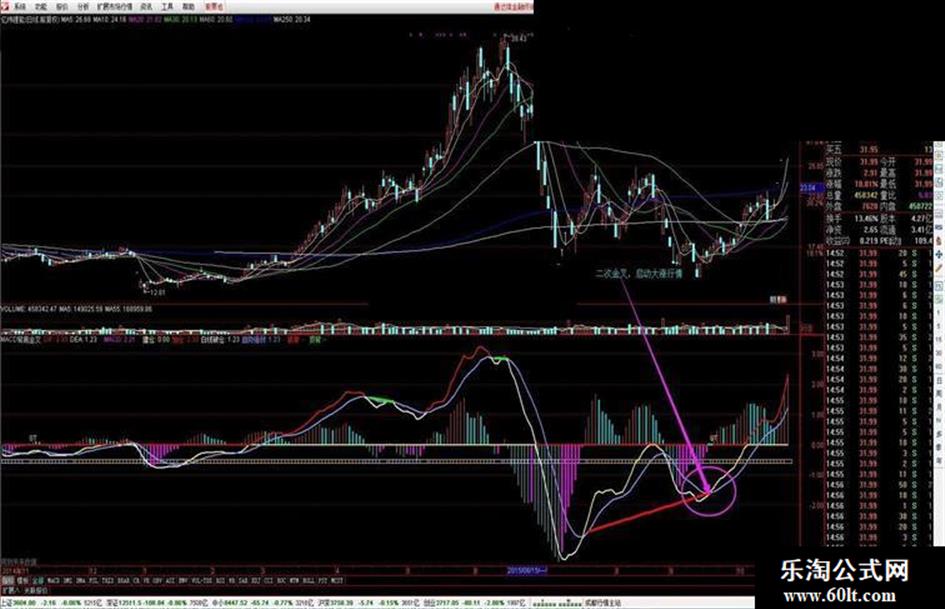The height and width of the screenshot is (609, 945).
Task: Click the 沪深 index value 3758.39
Action: click(341, 602)
